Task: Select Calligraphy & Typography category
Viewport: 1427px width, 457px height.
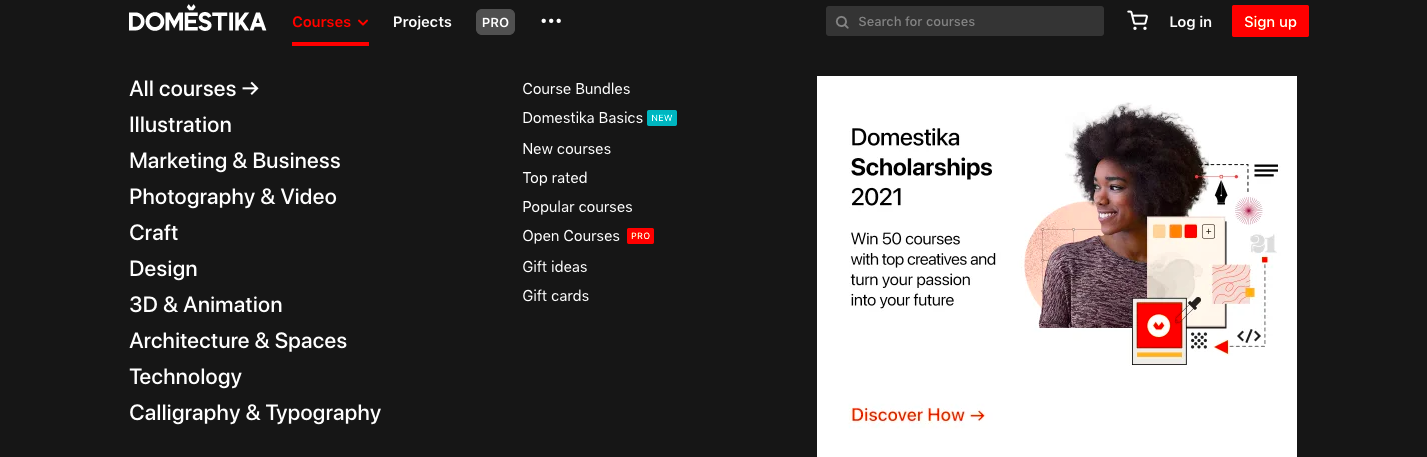Action: coord(255,413)
